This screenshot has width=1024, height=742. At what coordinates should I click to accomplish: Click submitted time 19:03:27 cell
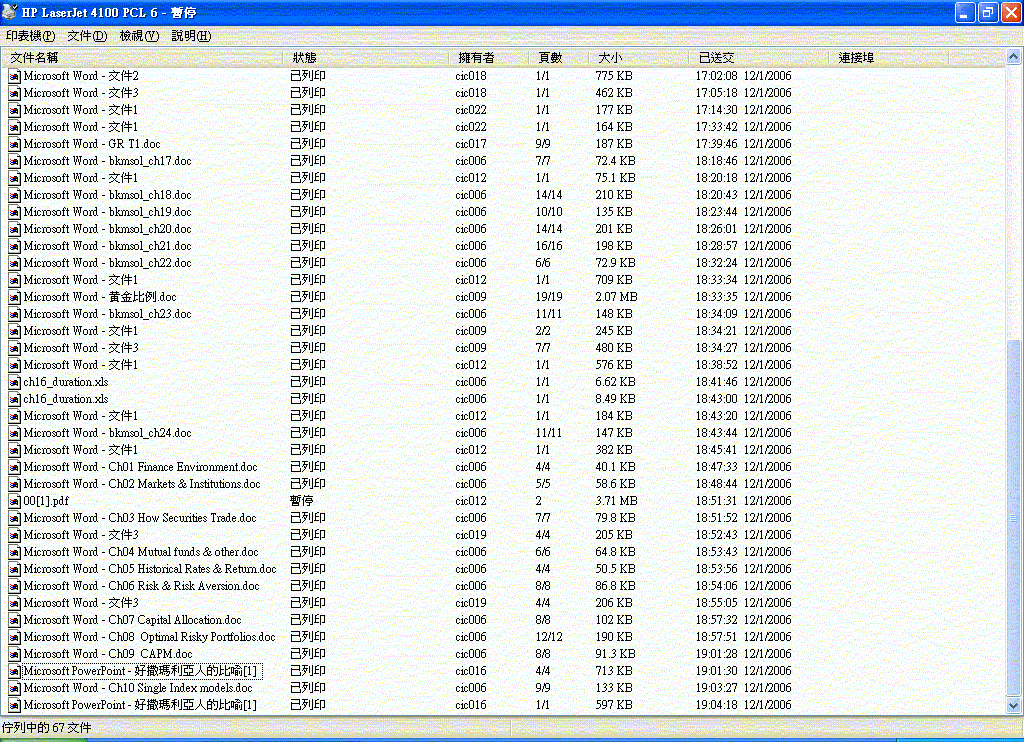coord(743,688)
